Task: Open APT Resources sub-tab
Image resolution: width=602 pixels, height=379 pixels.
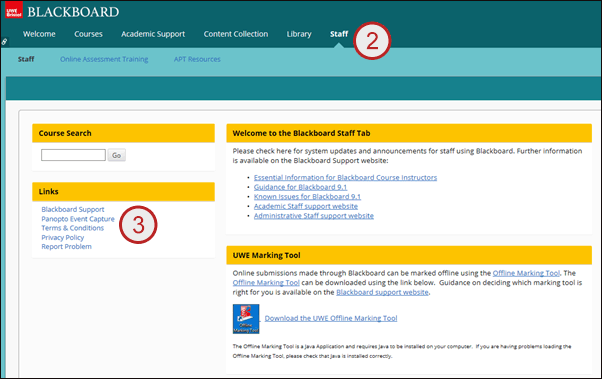Action: [x=197, y=59]
